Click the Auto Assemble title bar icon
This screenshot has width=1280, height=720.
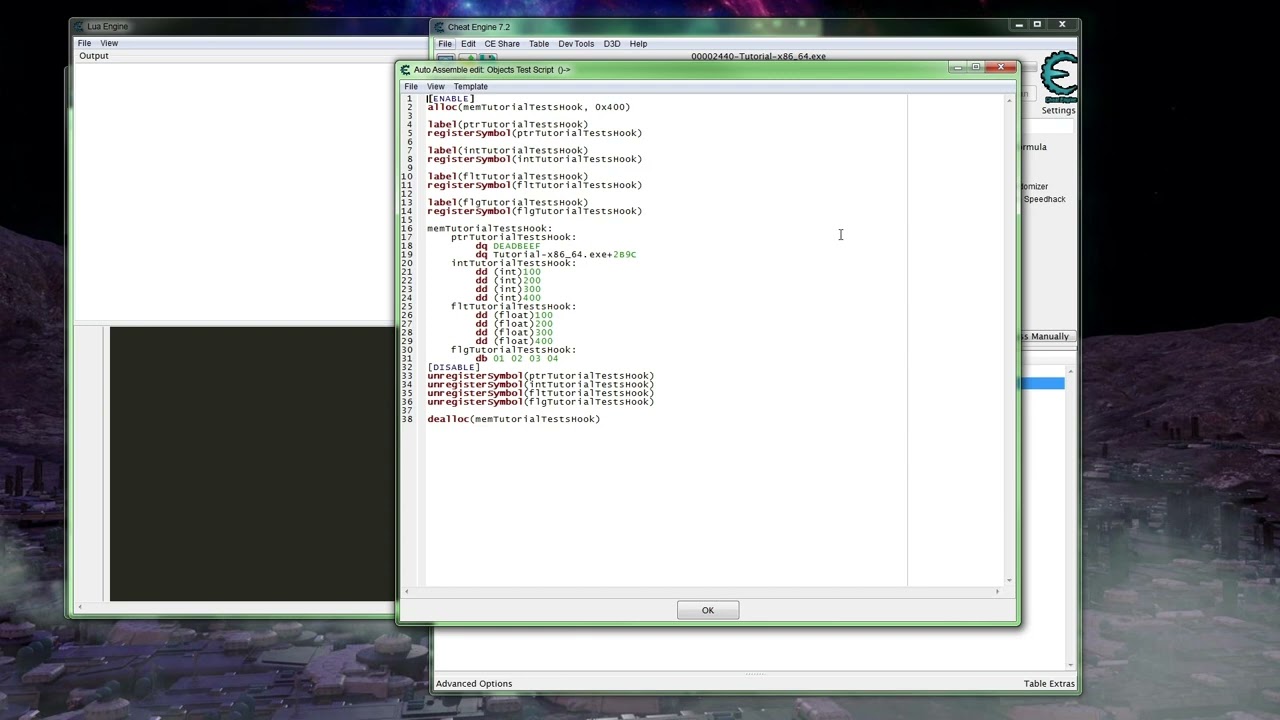(405, 70)
